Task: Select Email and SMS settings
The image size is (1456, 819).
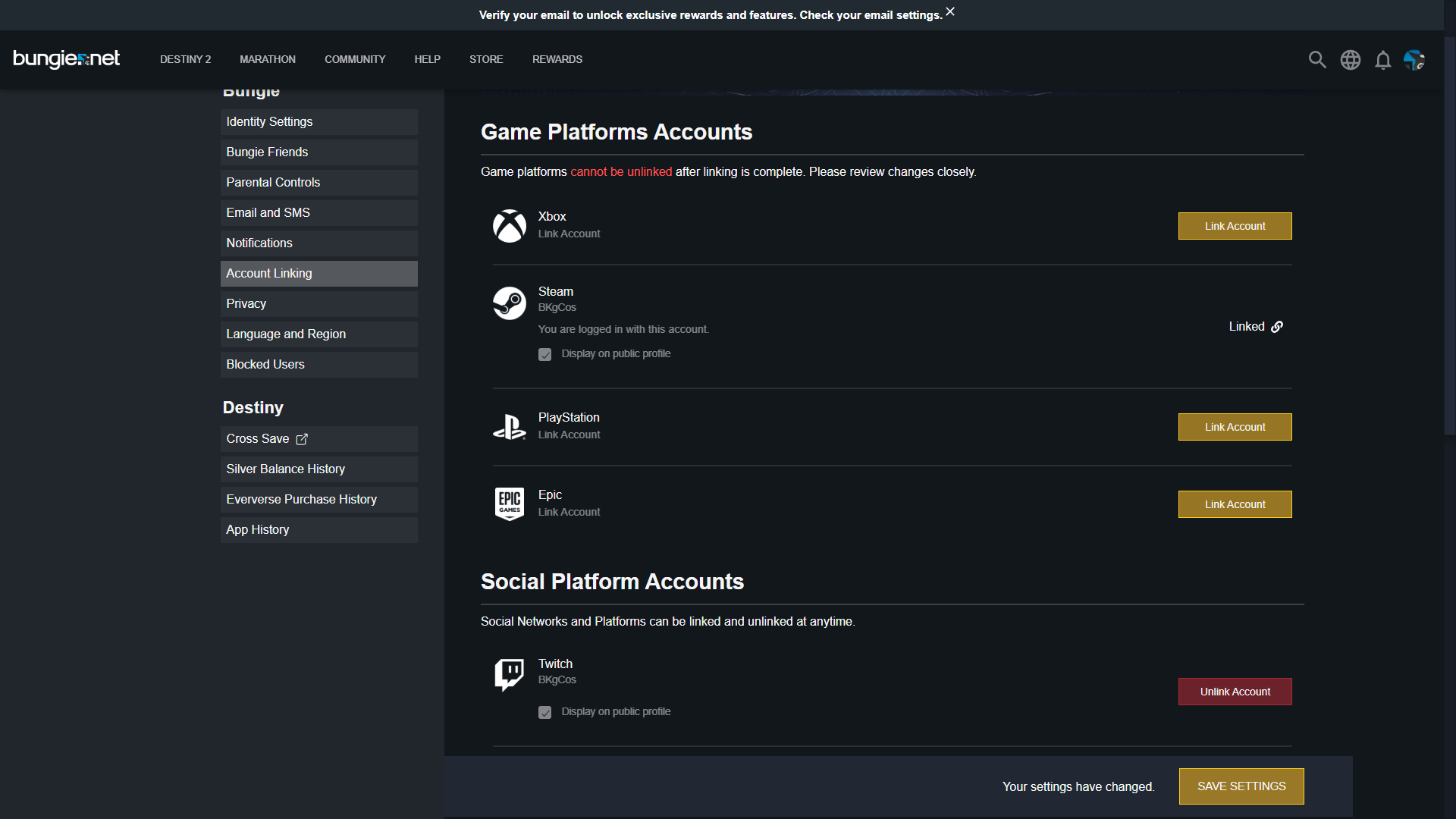Action: [318, 213]
